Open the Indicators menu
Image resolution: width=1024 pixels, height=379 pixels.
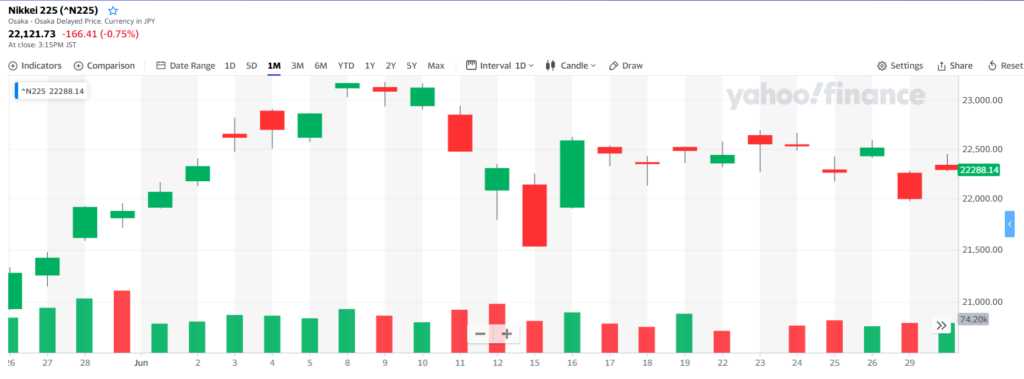(x=35, y=65)
